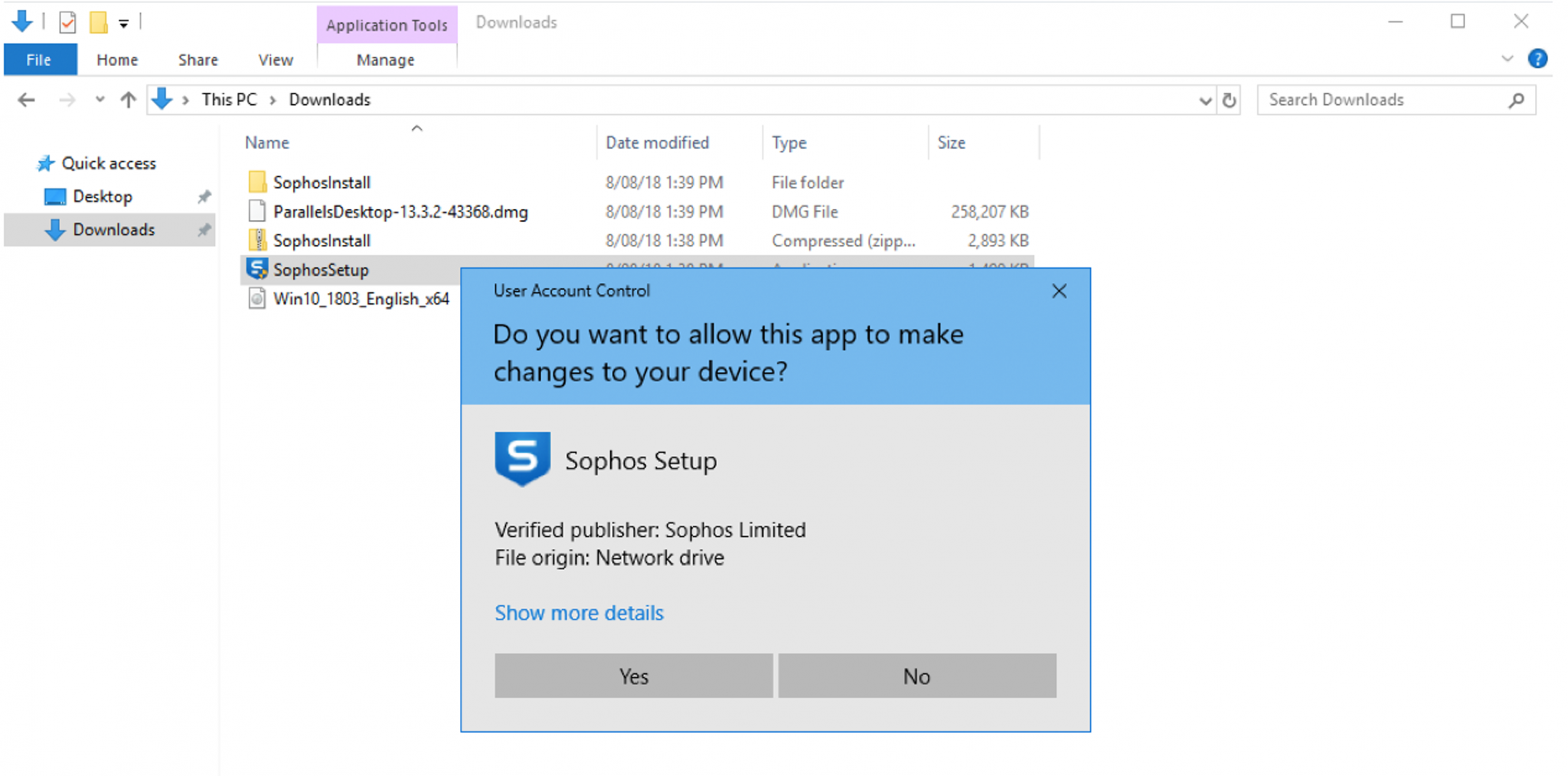
Task: Click the blue down-arrow icon in title bar
Action: coord(22,21)
